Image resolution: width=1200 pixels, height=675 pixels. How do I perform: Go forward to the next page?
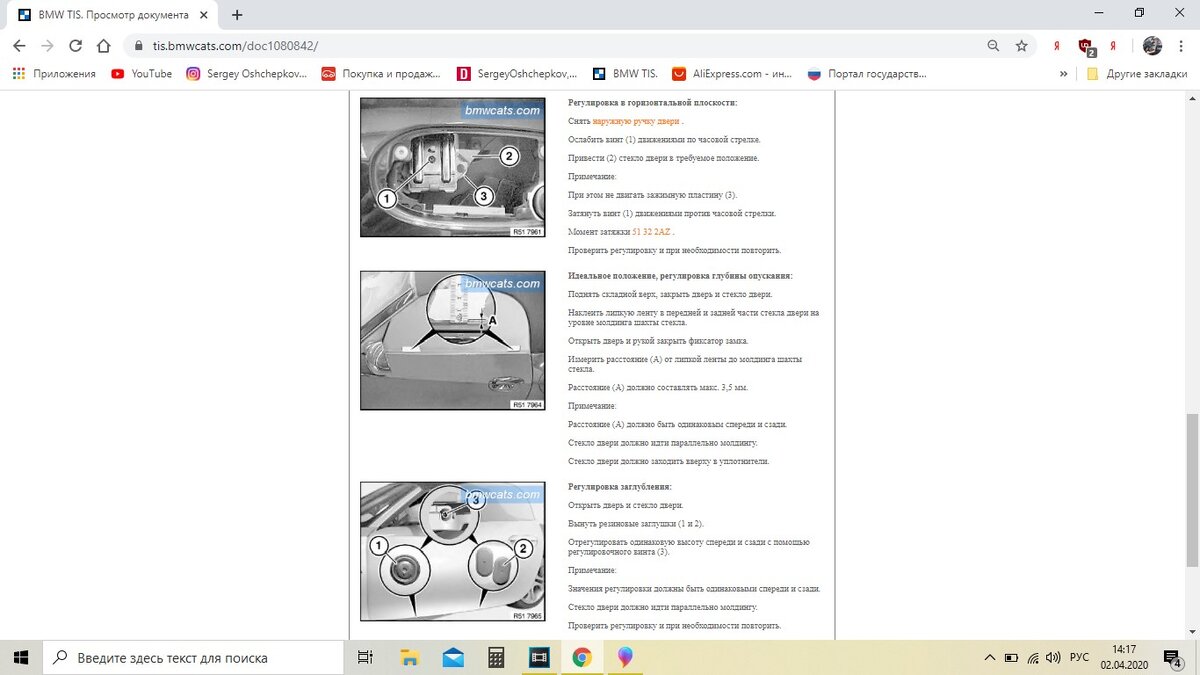(x=47, y=45)
